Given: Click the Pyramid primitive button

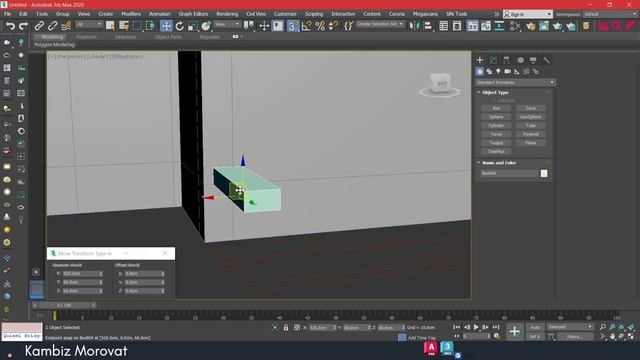Looking at the screenshot, I should point(531,134).
